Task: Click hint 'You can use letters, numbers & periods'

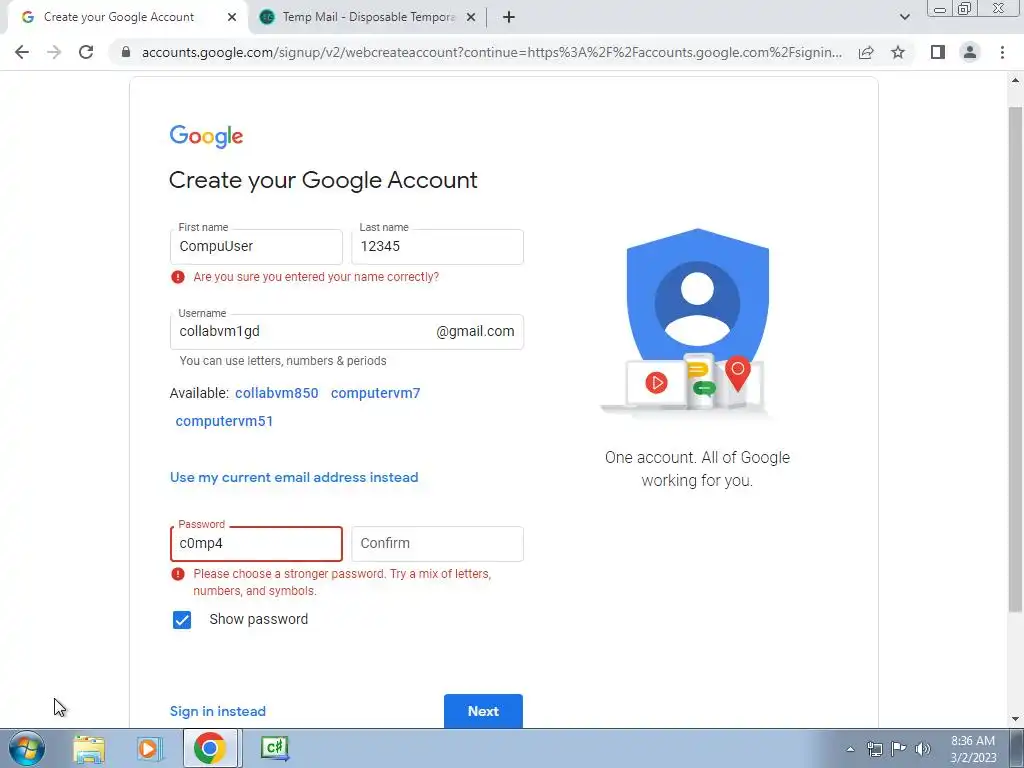Action: pos(283,361)
